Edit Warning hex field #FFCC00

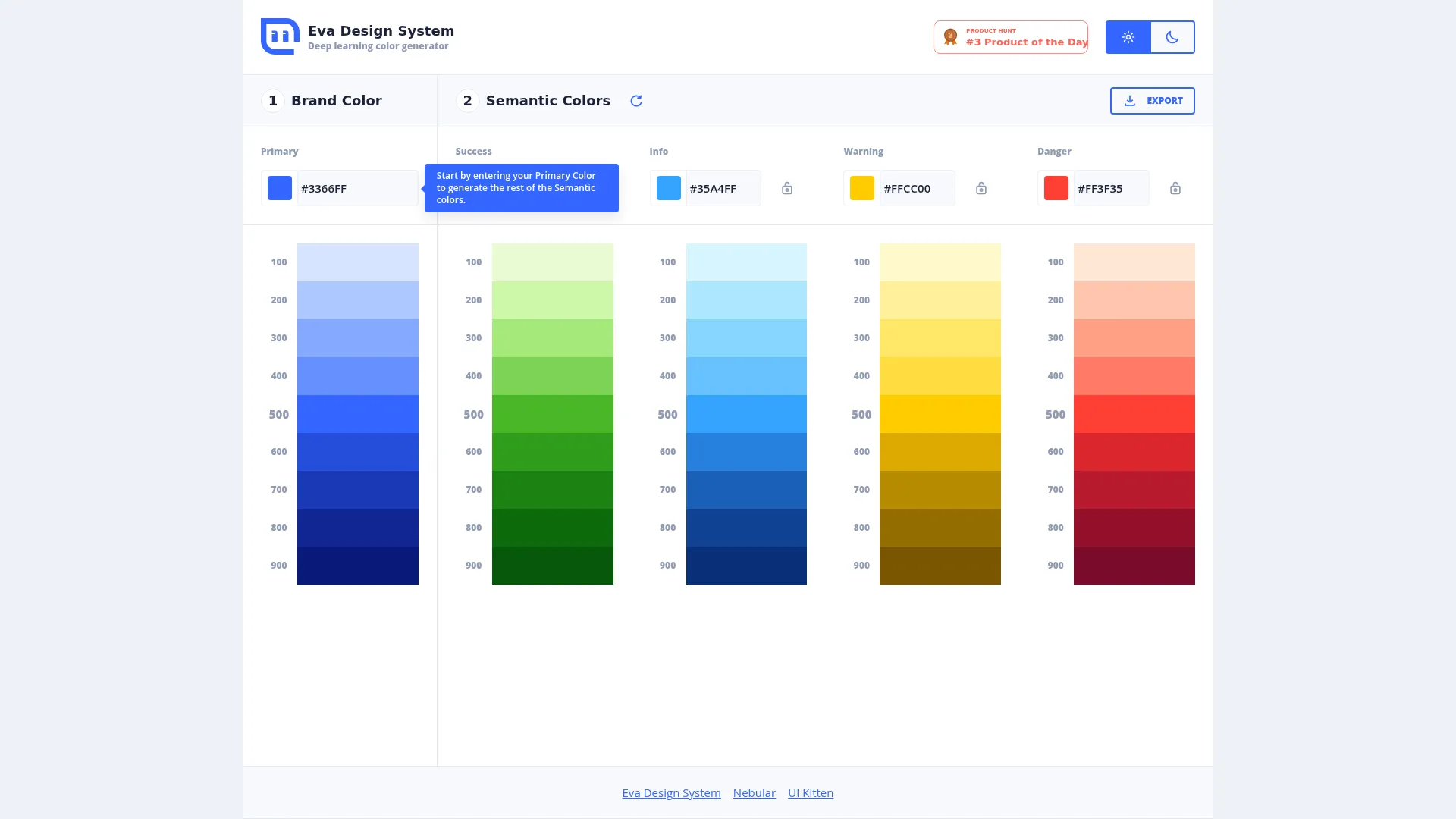point(917,188)
